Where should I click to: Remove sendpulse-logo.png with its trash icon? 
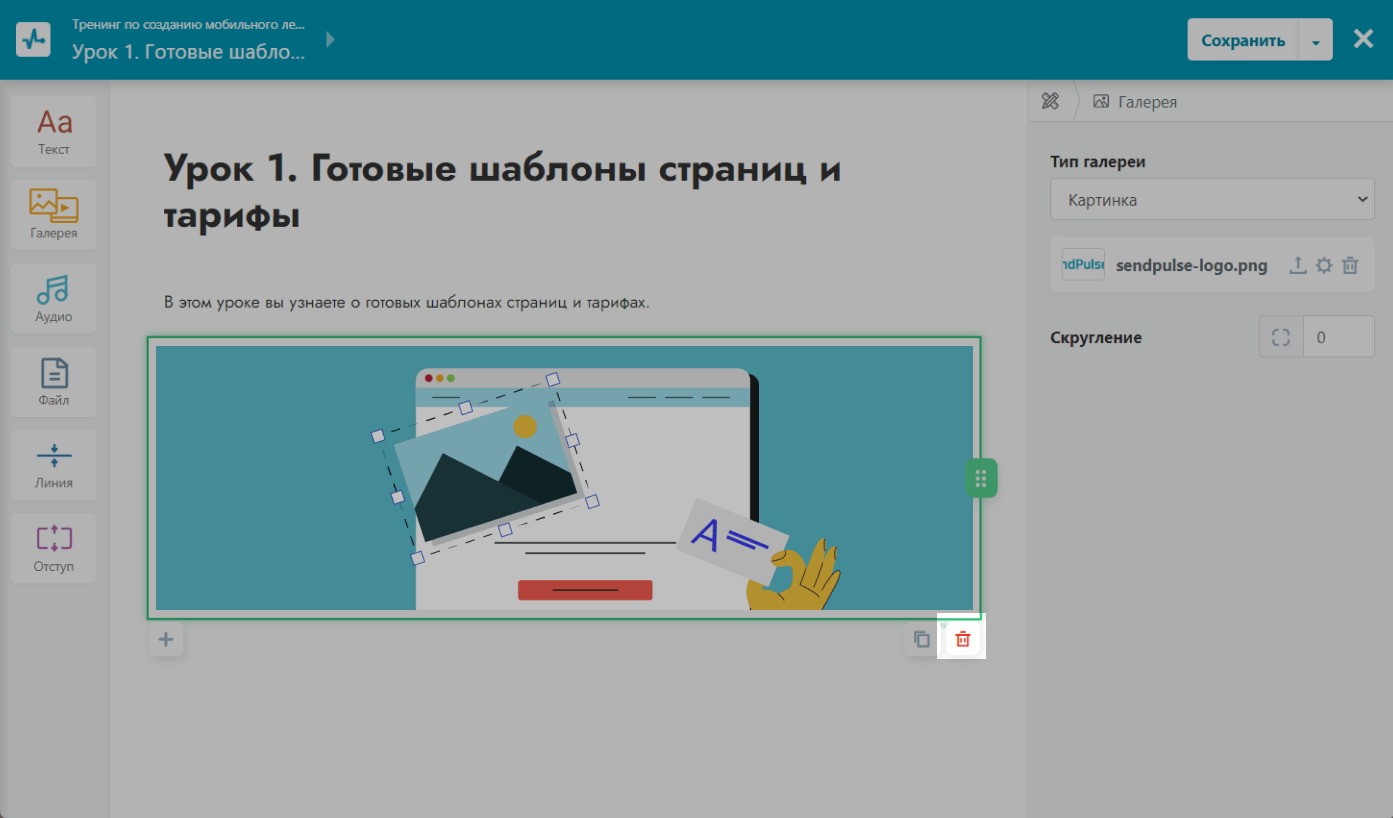1350,265
